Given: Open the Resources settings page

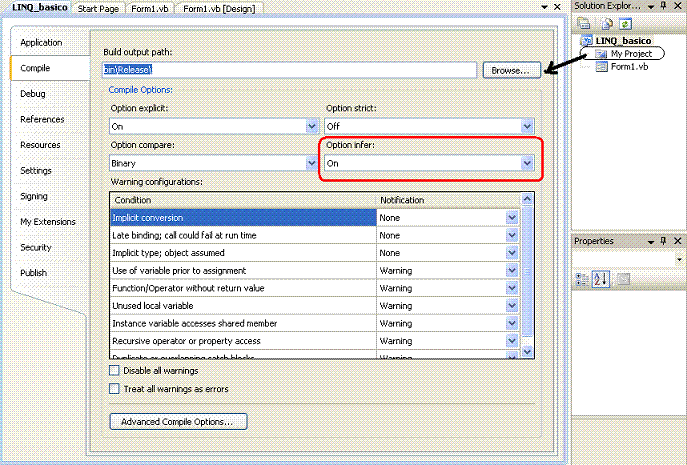Looking at the screenshot, I should (40, 145).
